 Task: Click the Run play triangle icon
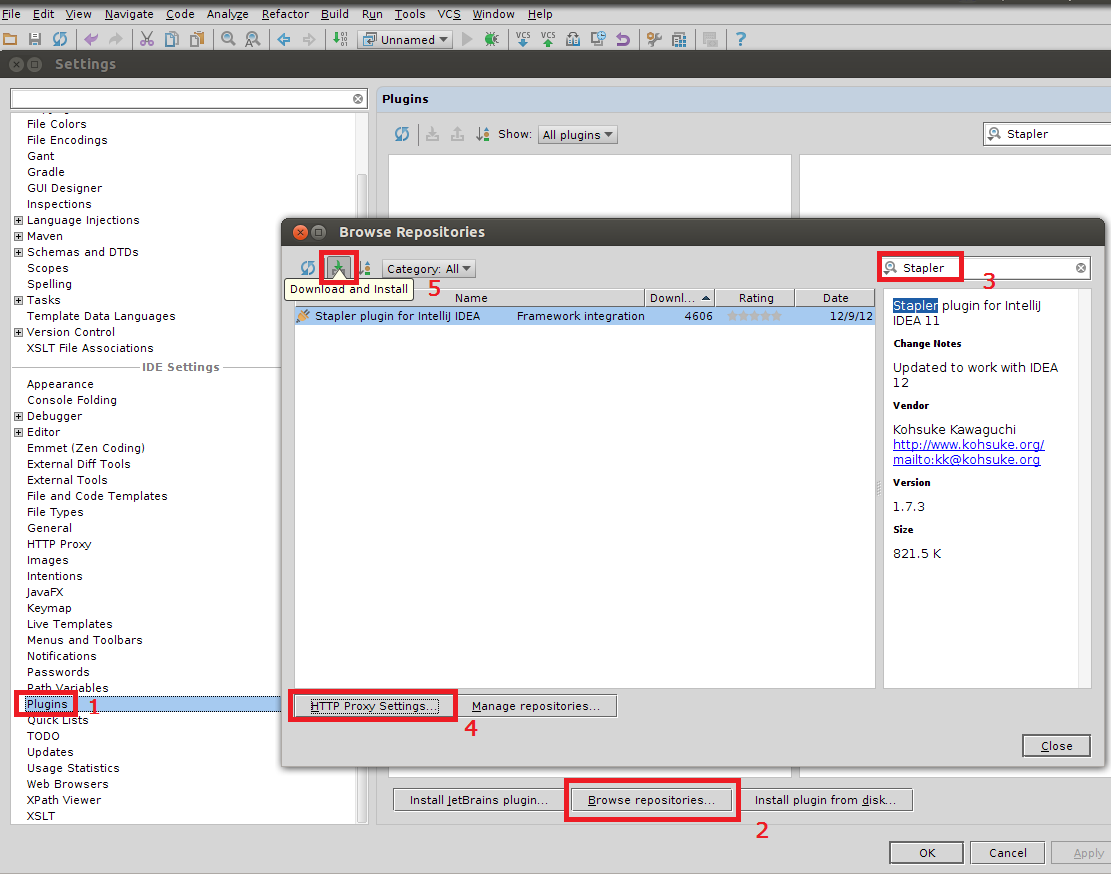click(x=466, y=40)
